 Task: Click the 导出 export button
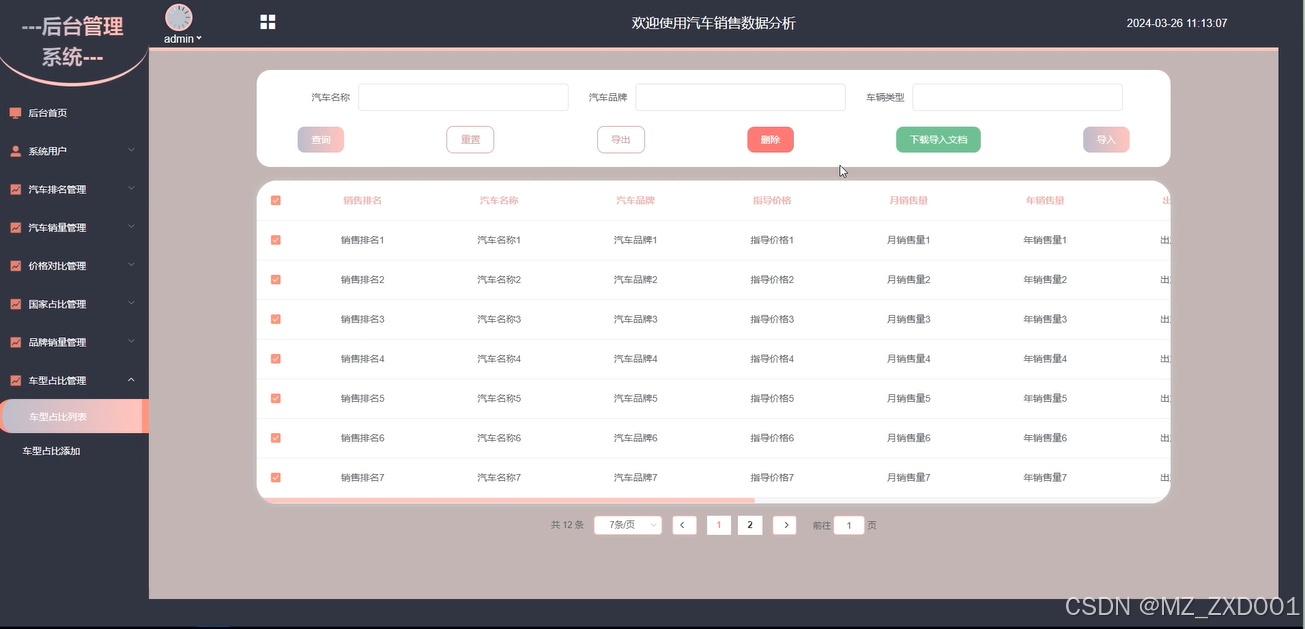621,140
